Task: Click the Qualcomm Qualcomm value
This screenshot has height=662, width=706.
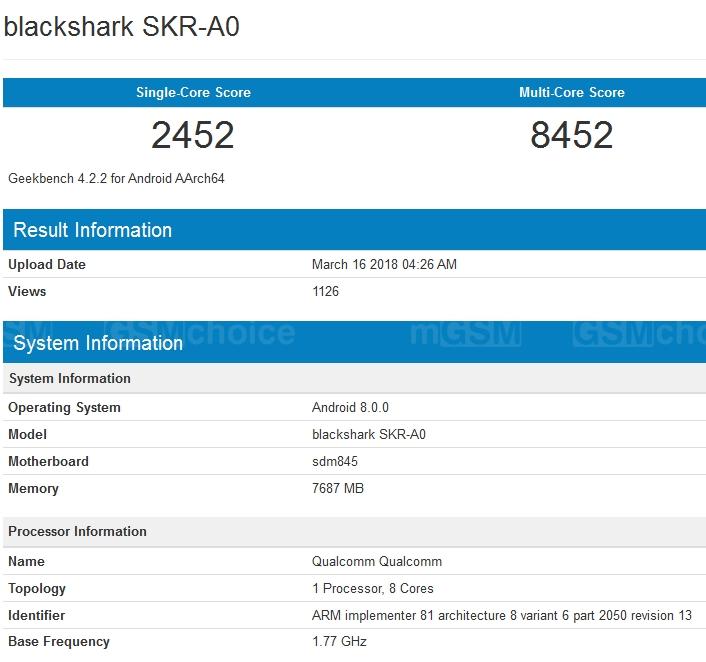Action: tap(377, 562)
